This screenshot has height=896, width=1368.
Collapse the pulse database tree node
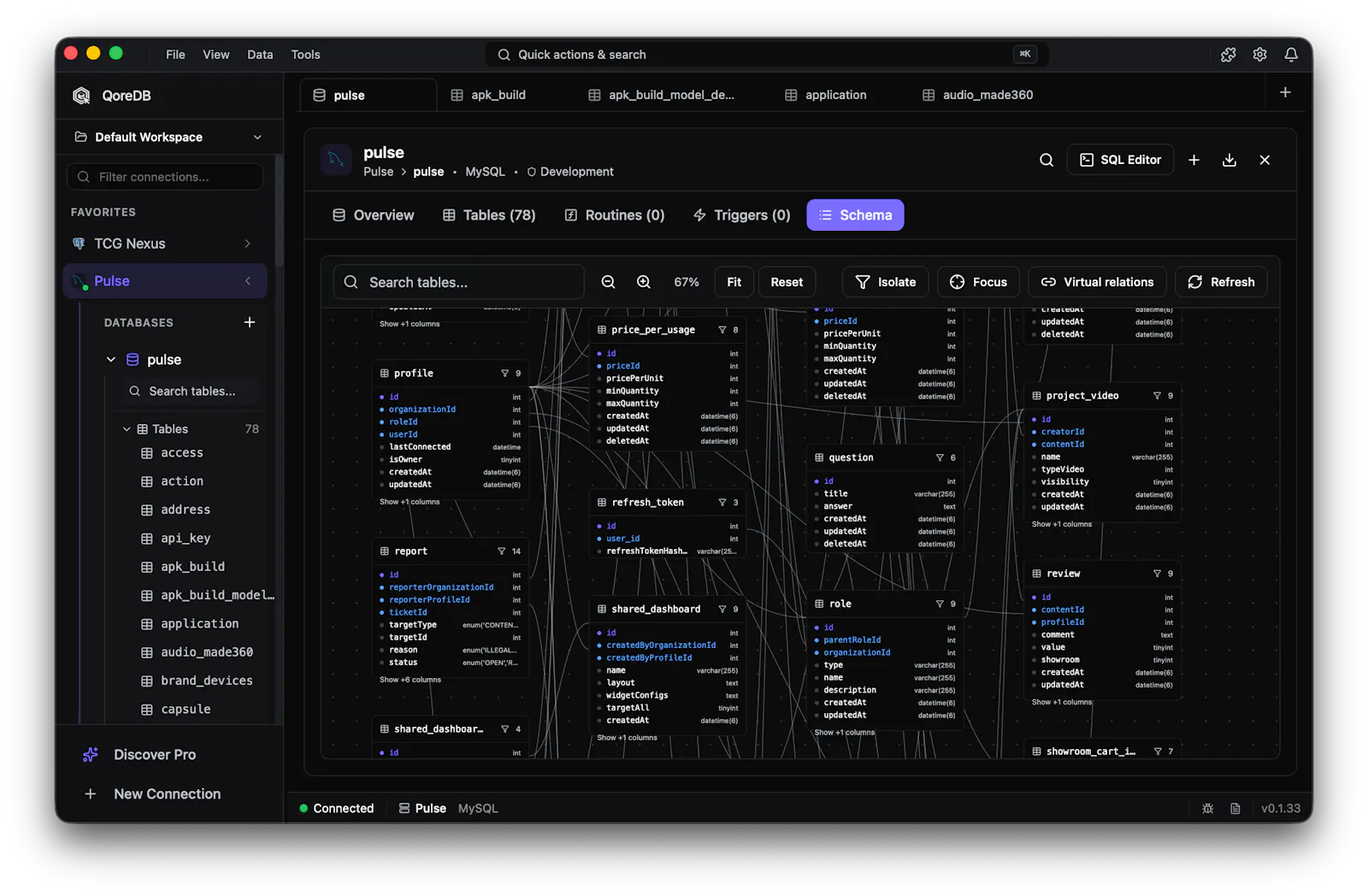pyautogui.click(x=110, y=360)
